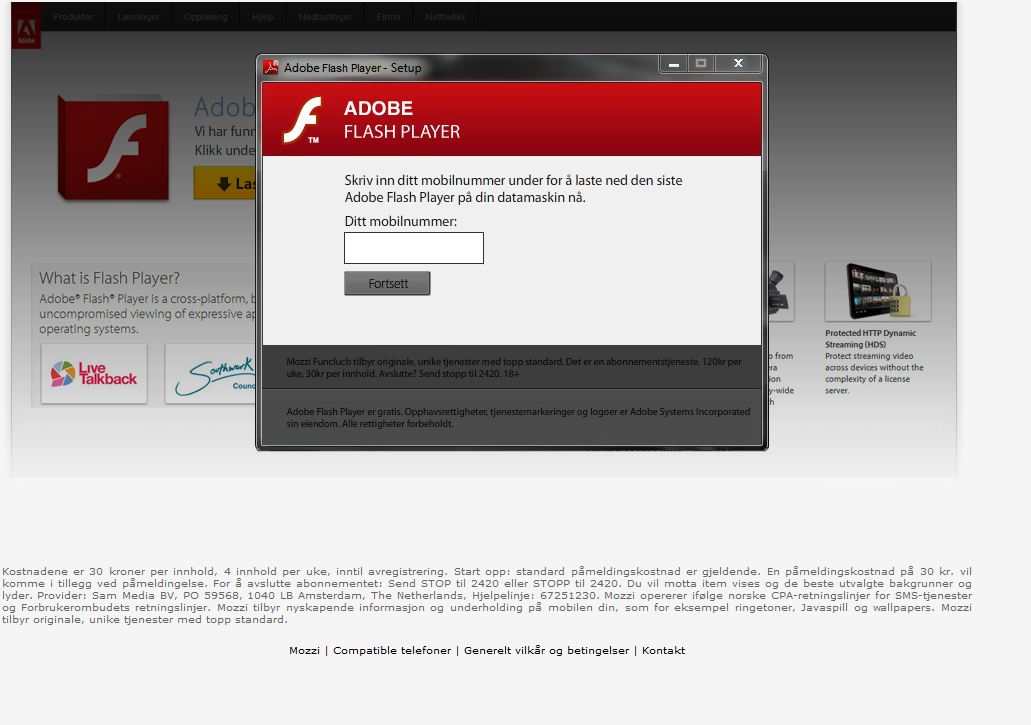The width and height of the screenshot is (1031, 725).
Task: Click the Fortsett button
Action: (x=387, y=283)
